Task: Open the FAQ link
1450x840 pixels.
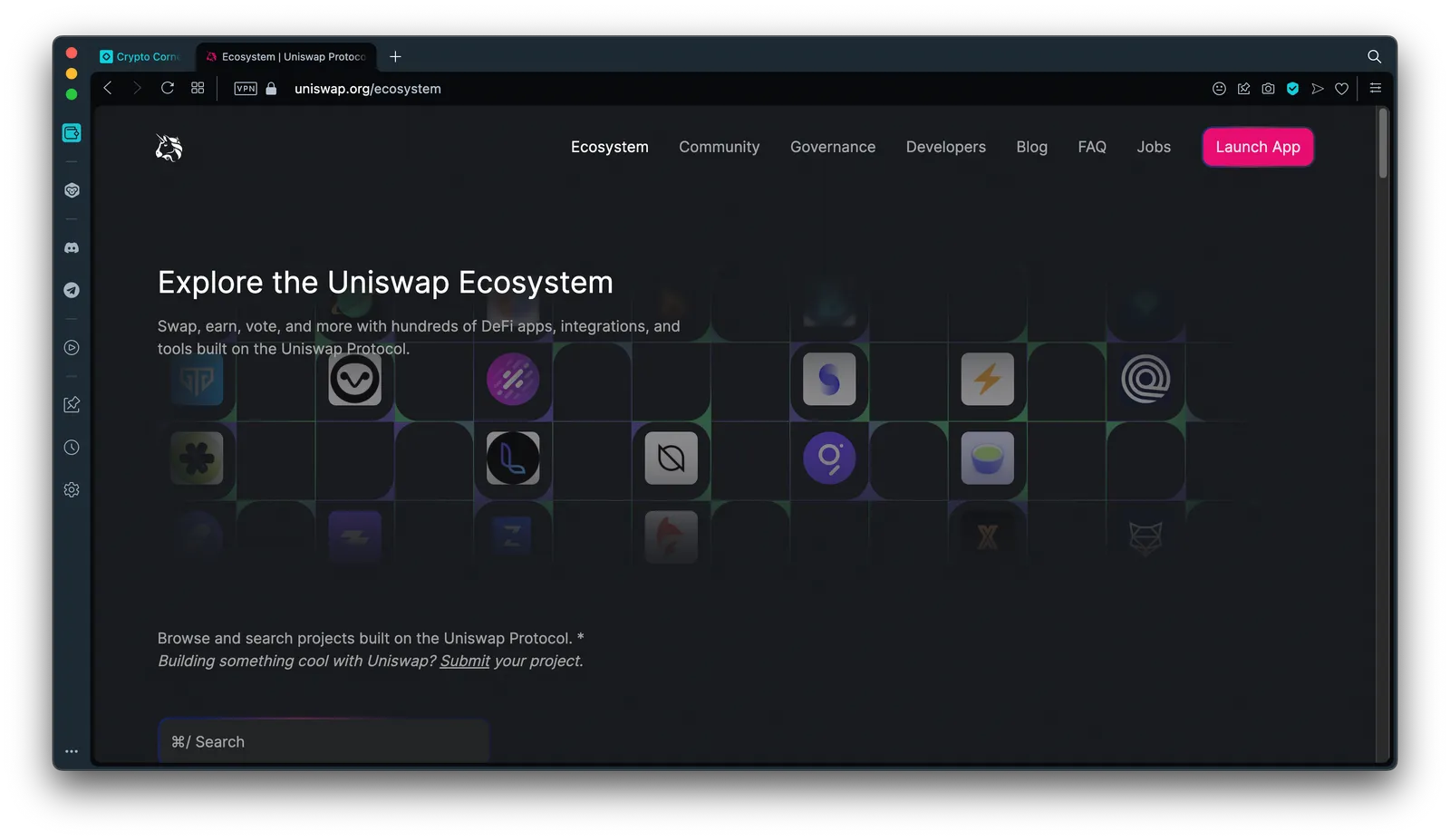Action: pyautogui.click(x=1092, y=147)
